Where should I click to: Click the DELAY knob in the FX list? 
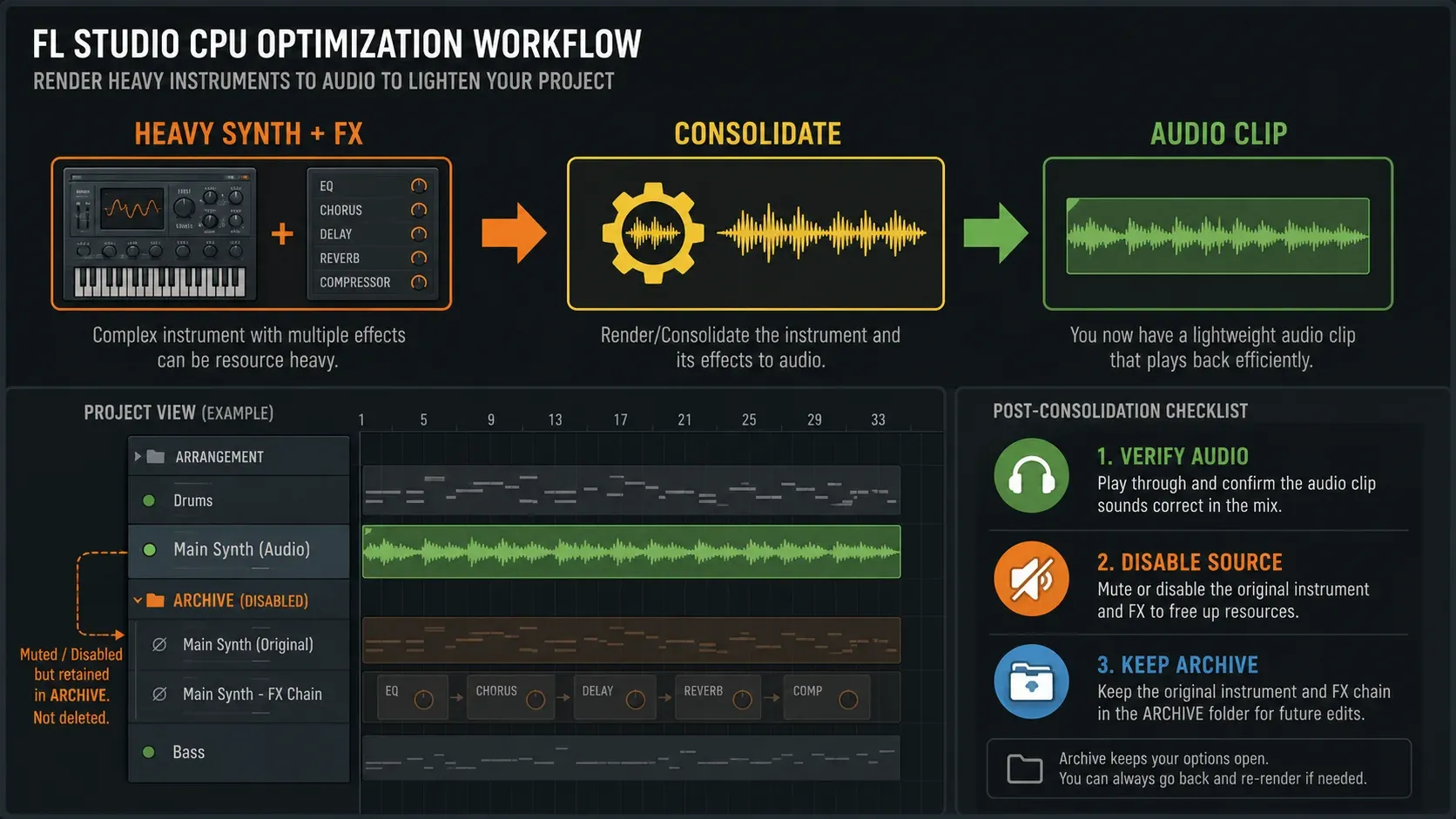[419, 234]
